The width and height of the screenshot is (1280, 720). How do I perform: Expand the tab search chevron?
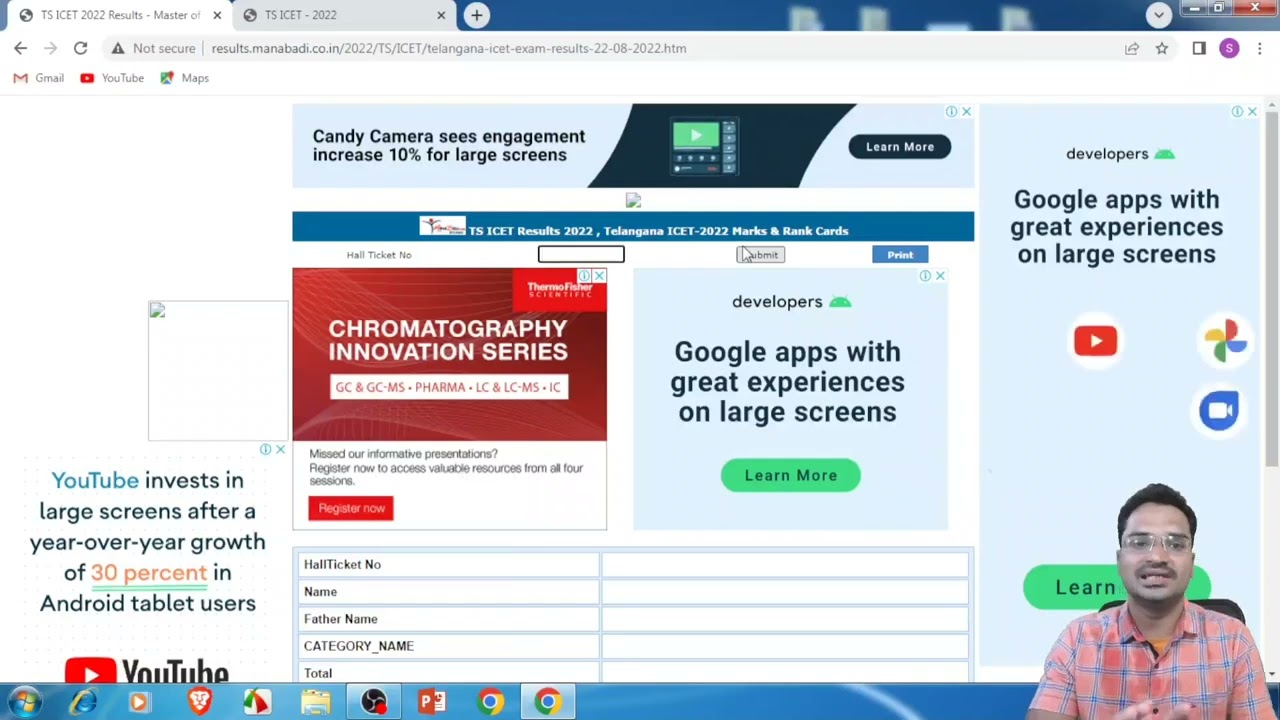pyautogui.click(x=1159, y=15)
